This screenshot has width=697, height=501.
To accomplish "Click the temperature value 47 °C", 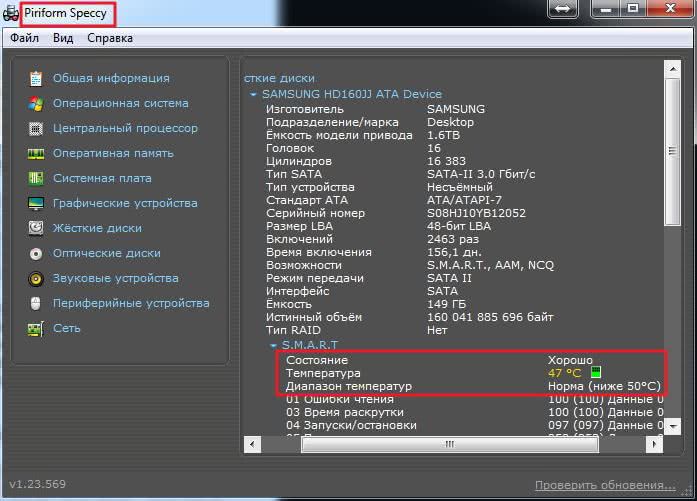I will coord(564,373).
